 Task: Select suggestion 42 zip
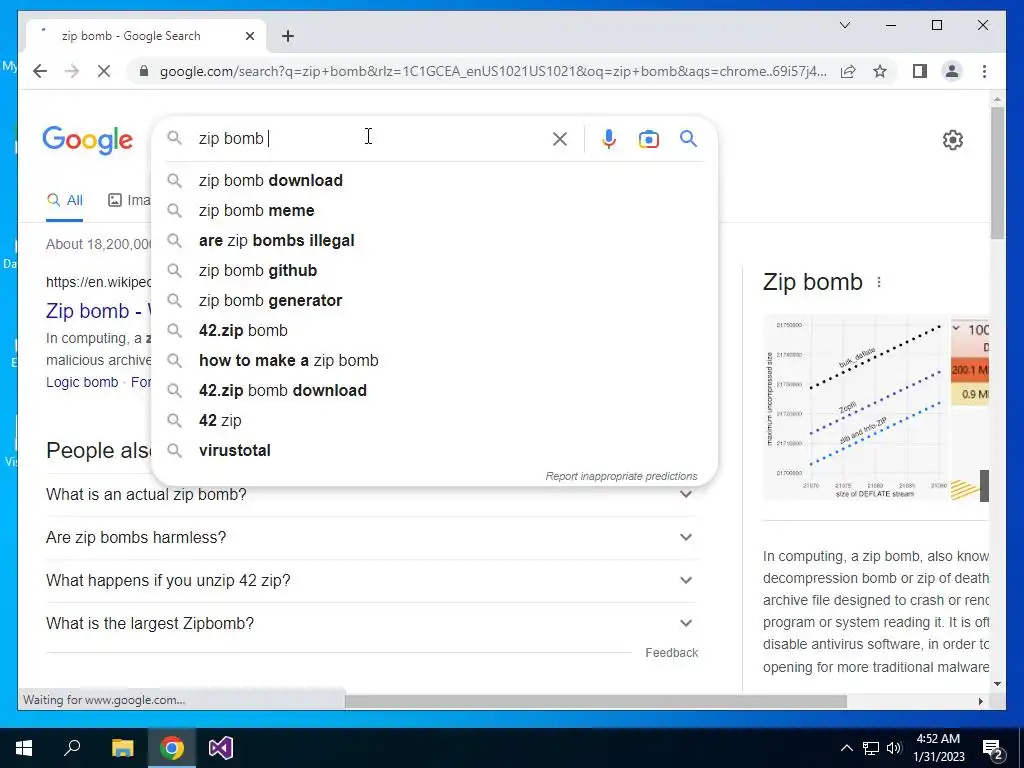pos(434,421)
